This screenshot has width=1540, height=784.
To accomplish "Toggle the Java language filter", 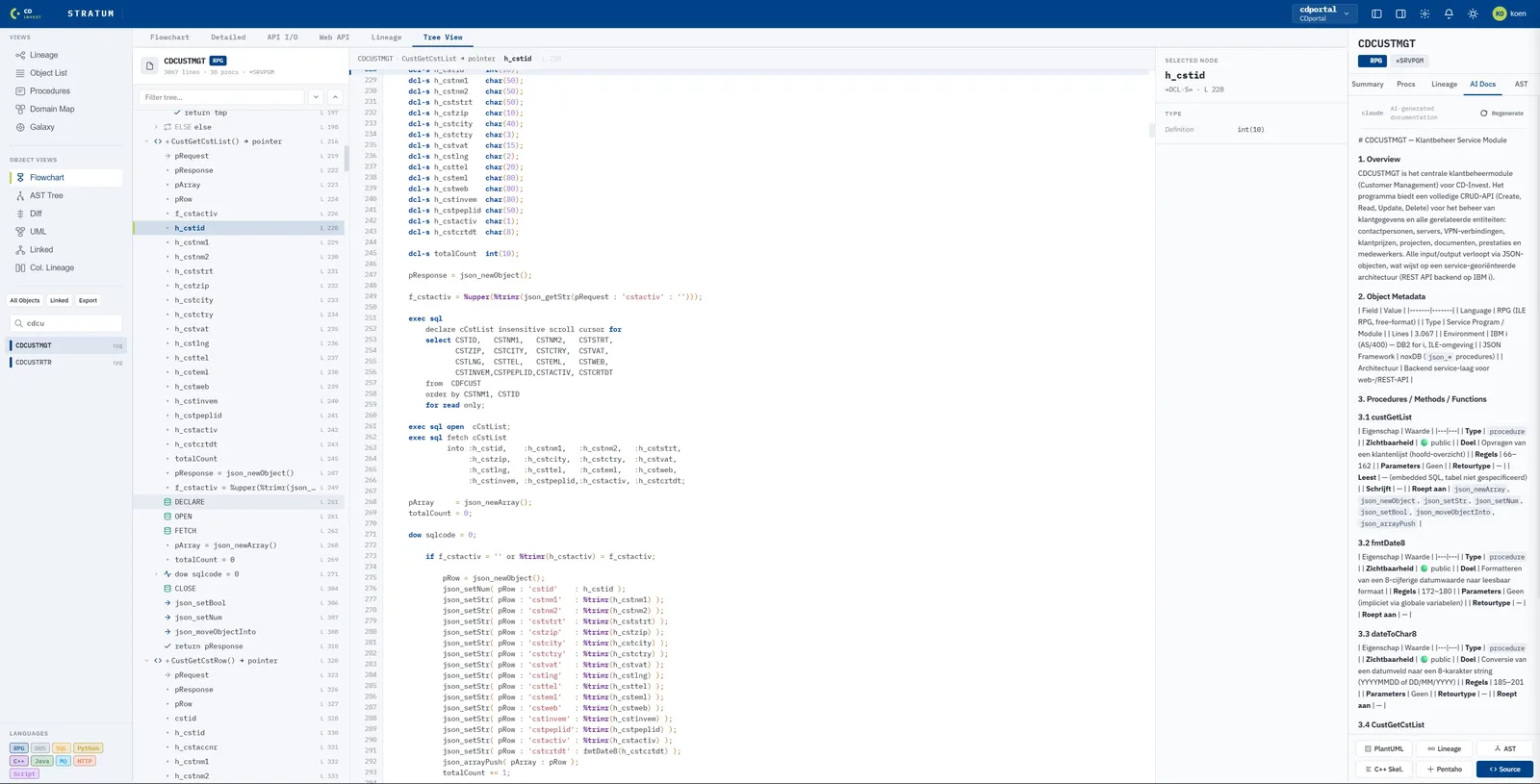I will [x=41, y=761].
